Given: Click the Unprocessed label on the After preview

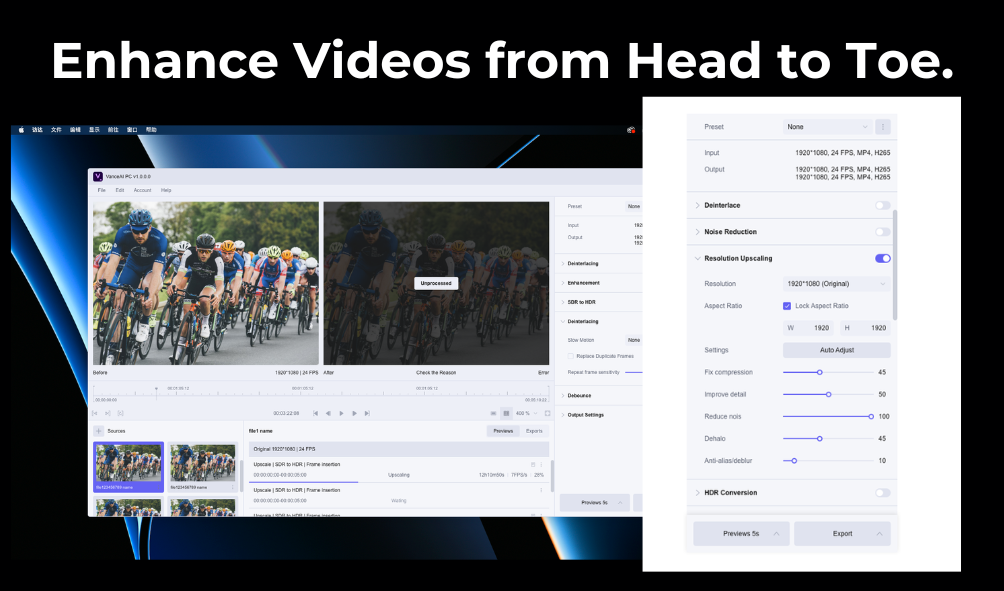Looking at the screenshot, I should pos(436,283).
